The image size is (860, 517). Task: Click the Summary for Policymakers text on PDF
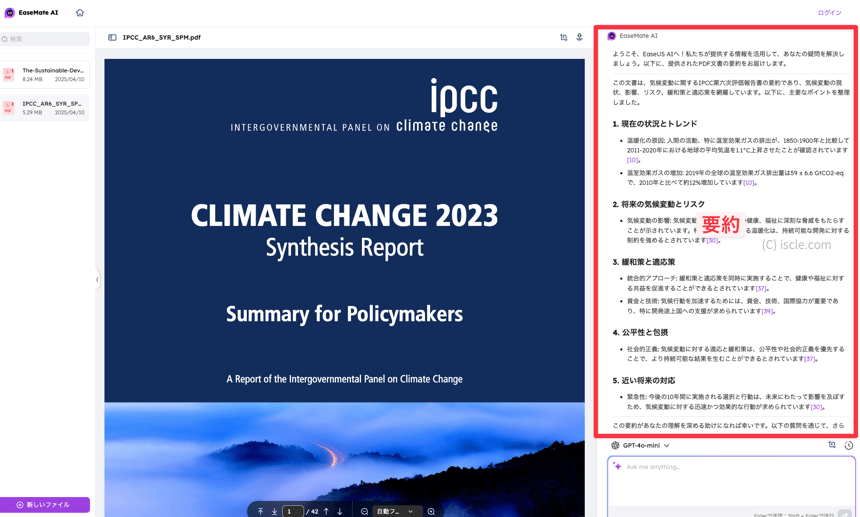tap(344, 314)
